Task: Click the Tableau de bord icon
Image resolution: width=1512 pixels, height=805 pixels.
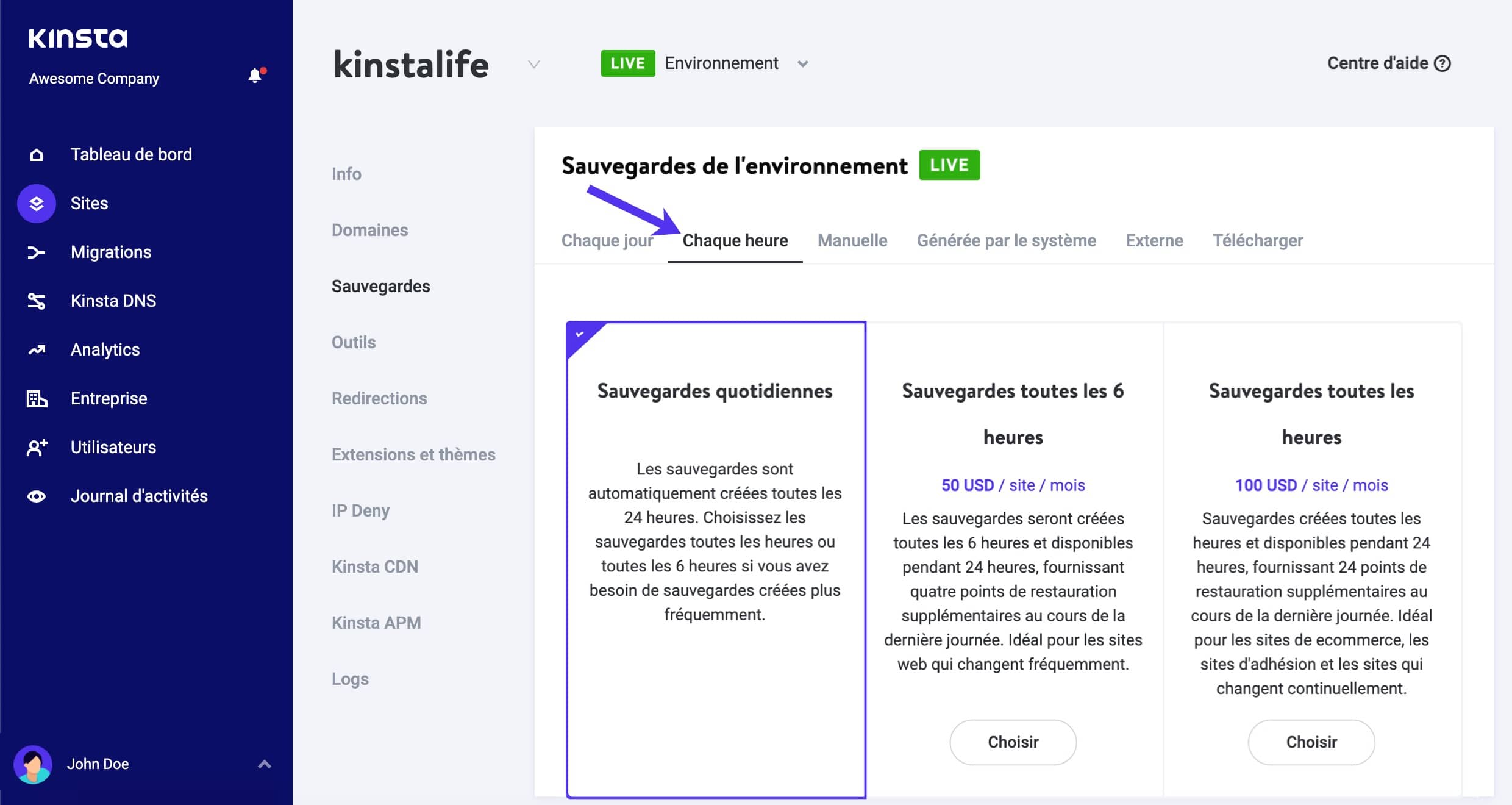Action: pyautogui.click(x=36, y=154)
